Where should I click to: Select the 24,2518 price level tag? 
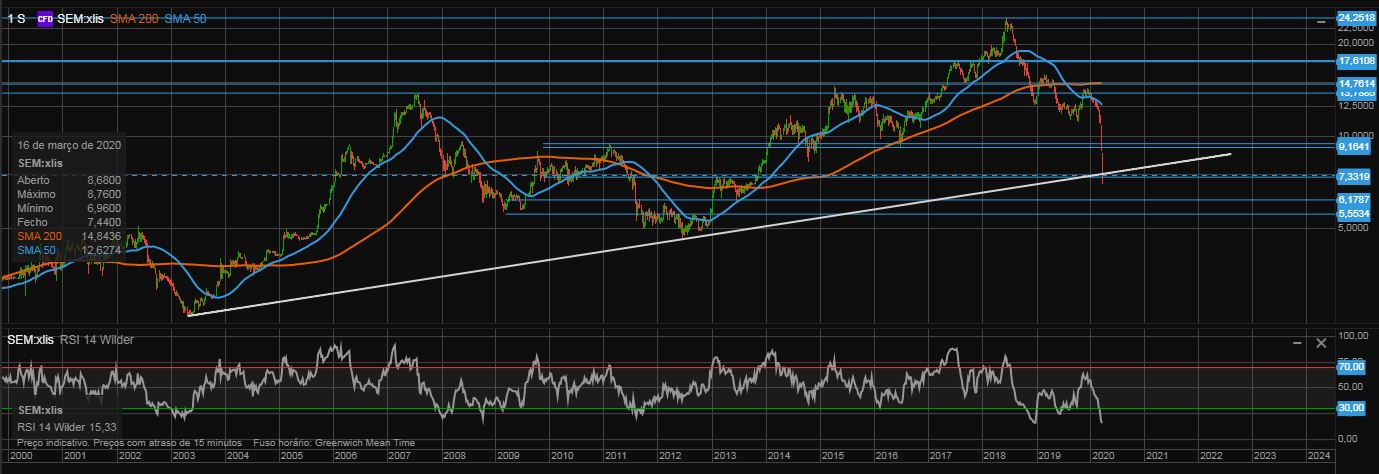[x=1357, y=18]
